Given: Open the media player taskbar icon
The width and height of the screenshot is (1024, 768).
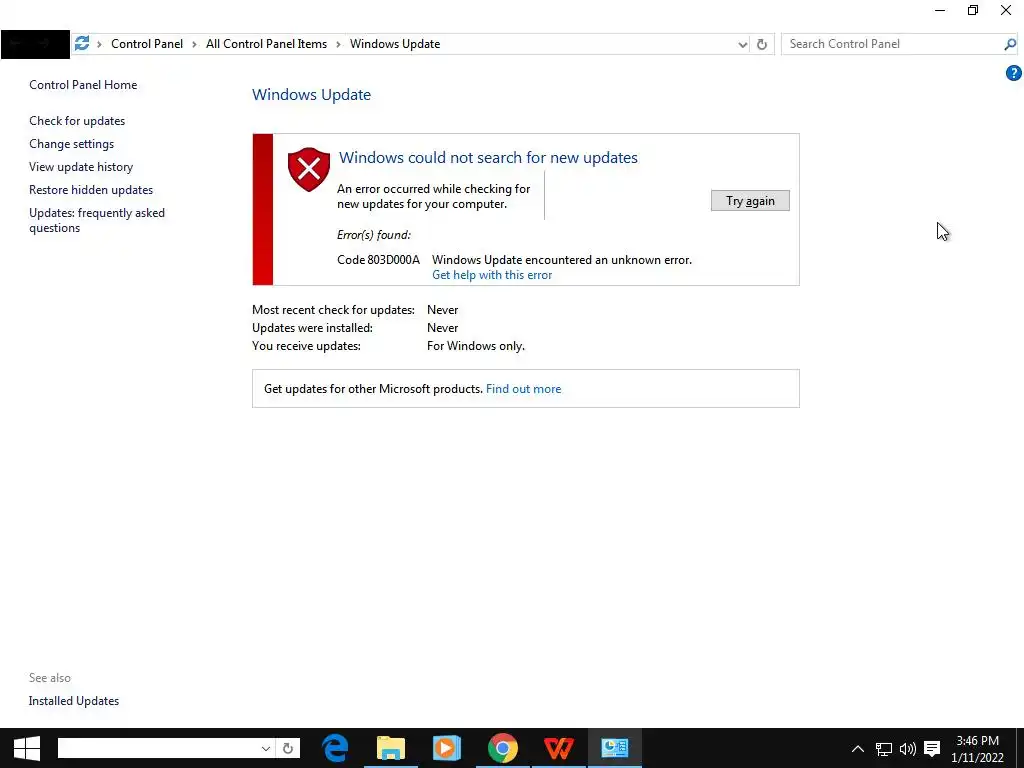Looking at the screenshot, I should (x=447, y=748).
